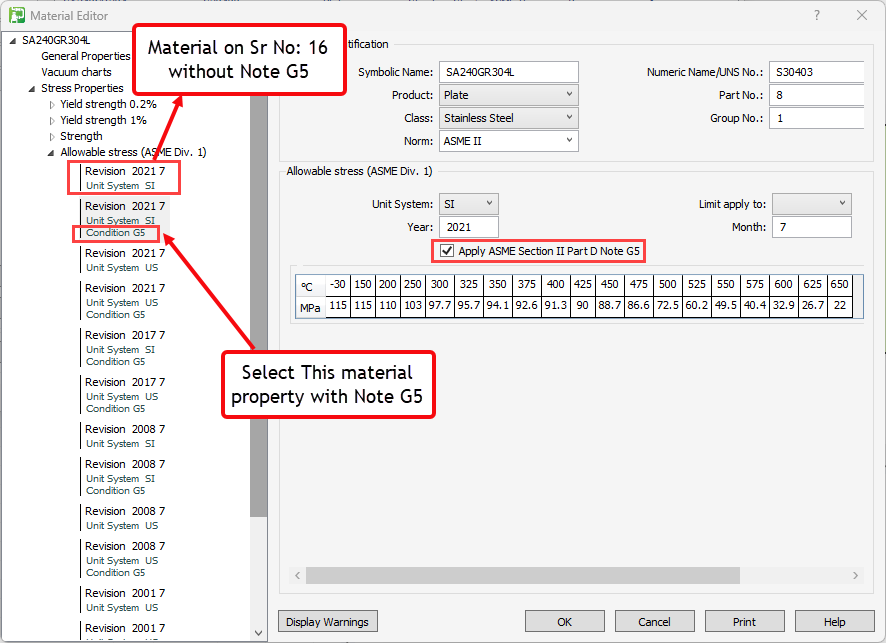
Task: Open the Class dropdown showing Stainless Steel
Action: coord(509,118)
